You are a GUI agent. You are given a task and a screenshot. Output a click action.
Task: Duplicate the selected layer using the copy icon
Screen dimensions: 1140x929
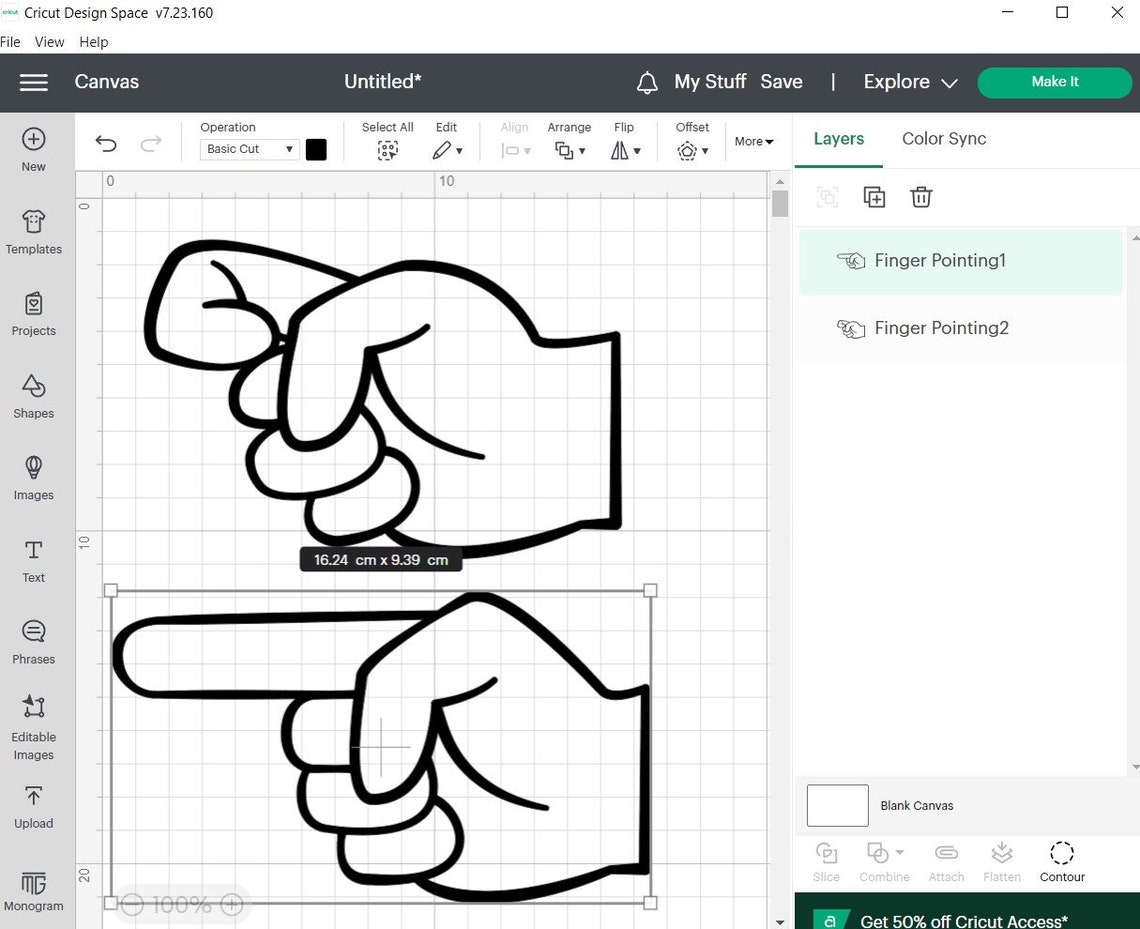click(874, 197)
